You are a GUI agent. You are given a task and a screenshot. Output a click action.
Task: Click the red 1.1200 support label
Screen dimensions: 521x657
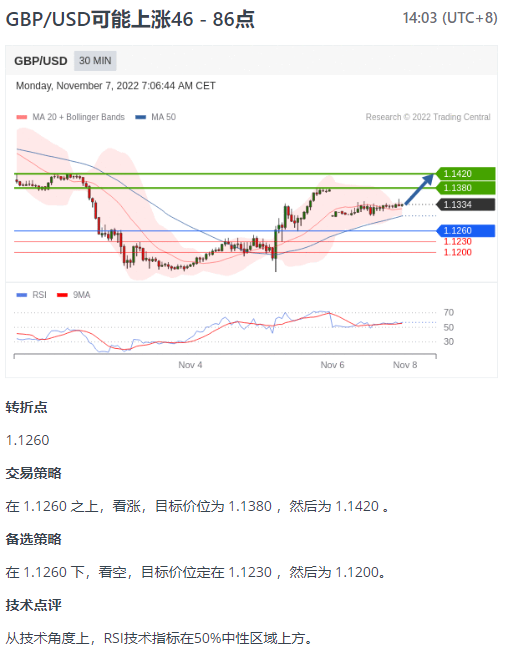point(458,252)
